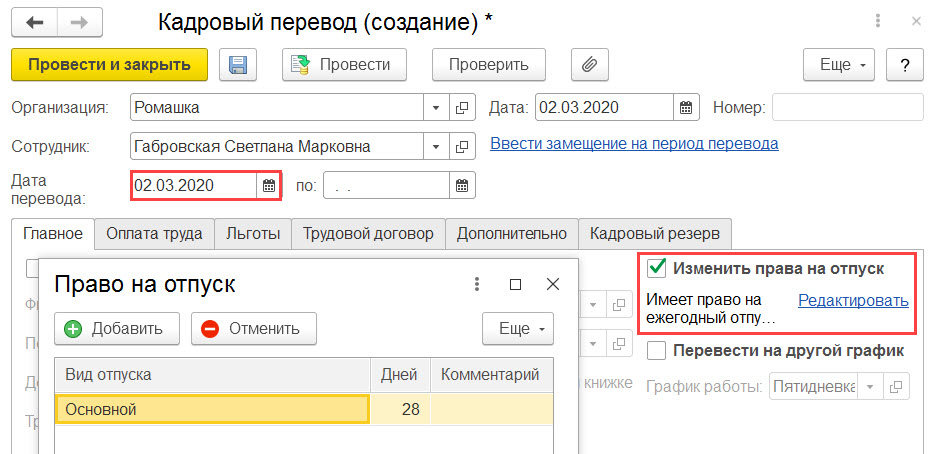This screenshot has height=454, width=933.
Task: Open calendar for the Дата field
Action: pos(686,108)
